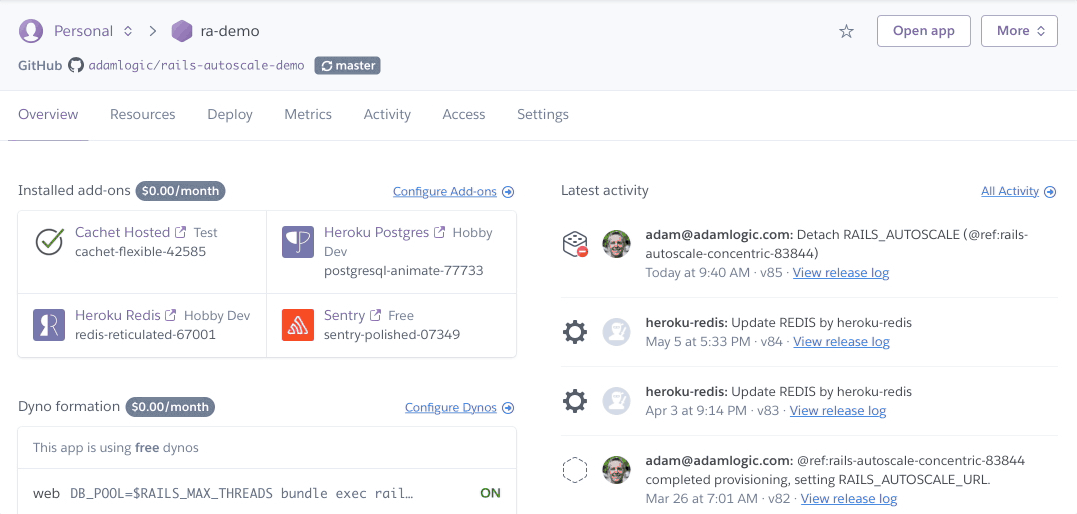Click the Sentry add-on icon
Viewport: 1077px width, 514px height.
(298, 325)
